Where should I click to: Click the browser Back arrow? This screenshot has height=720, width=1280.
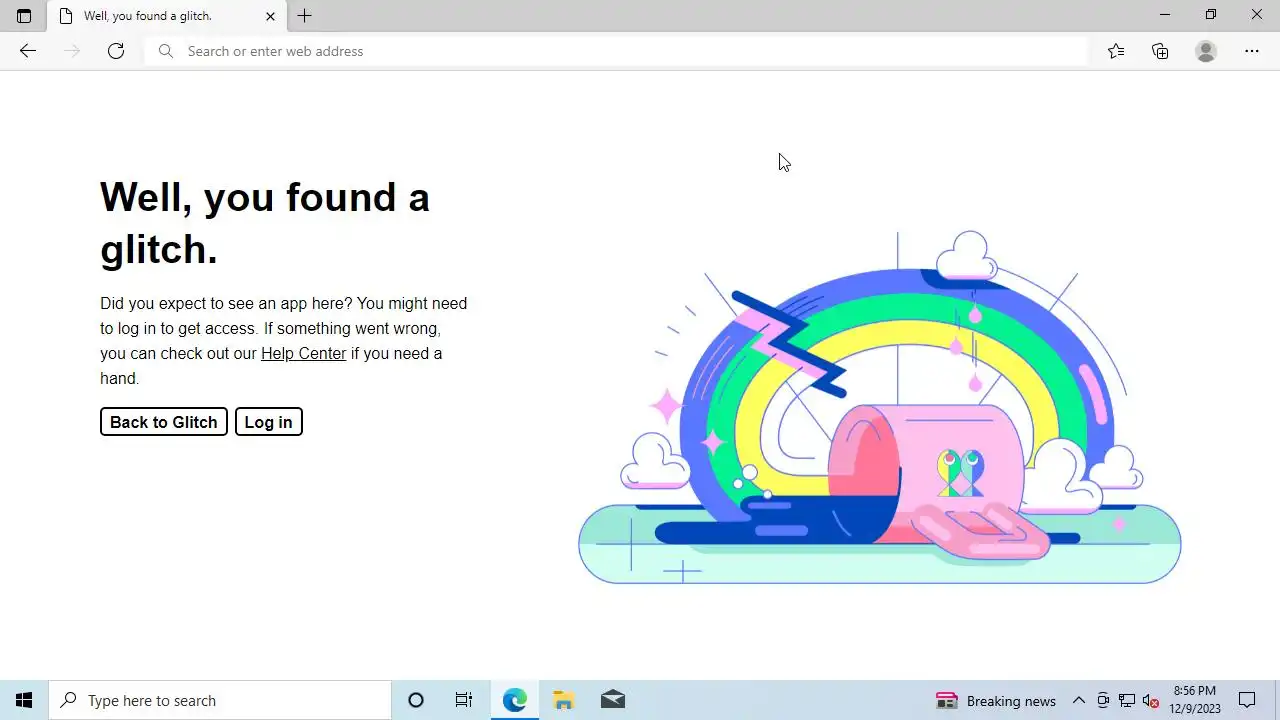28,51
